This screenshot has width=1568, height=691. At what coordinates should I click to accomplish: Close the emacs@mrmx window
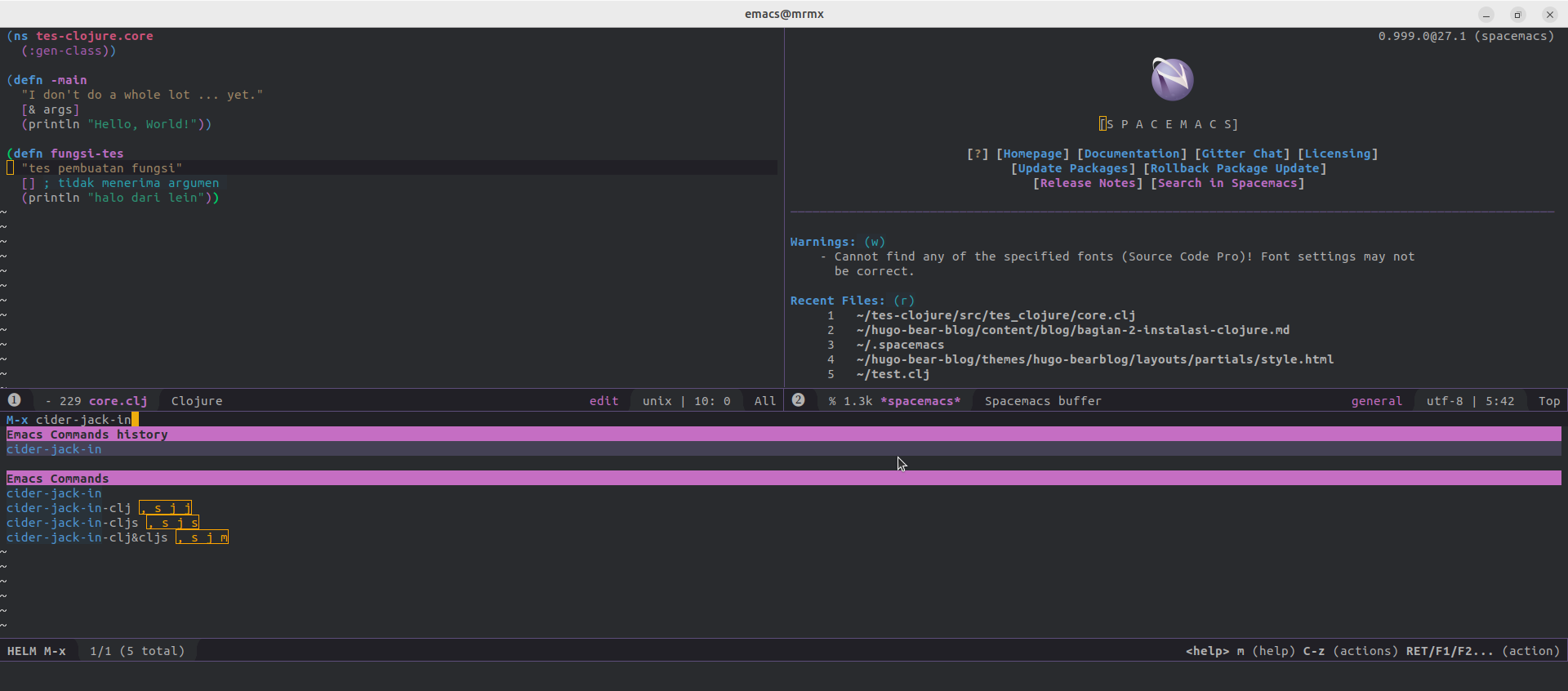1549,15
